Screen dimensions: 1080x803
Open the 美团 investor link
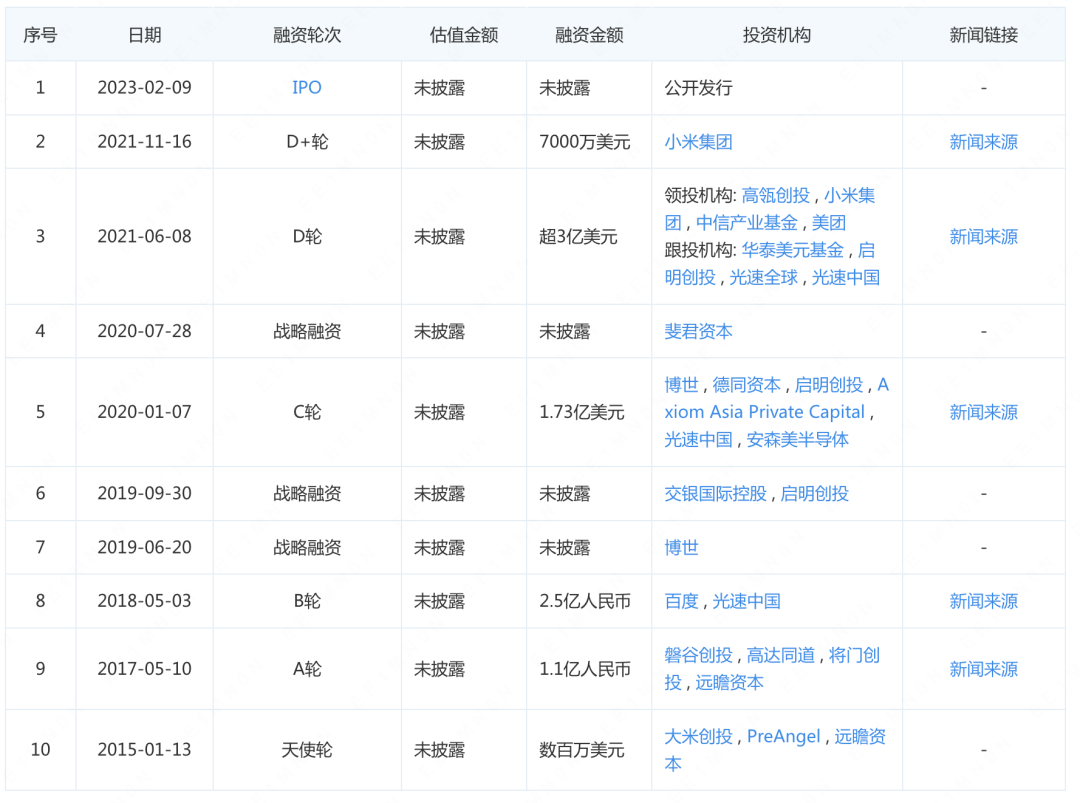click(x=828, y=222)
